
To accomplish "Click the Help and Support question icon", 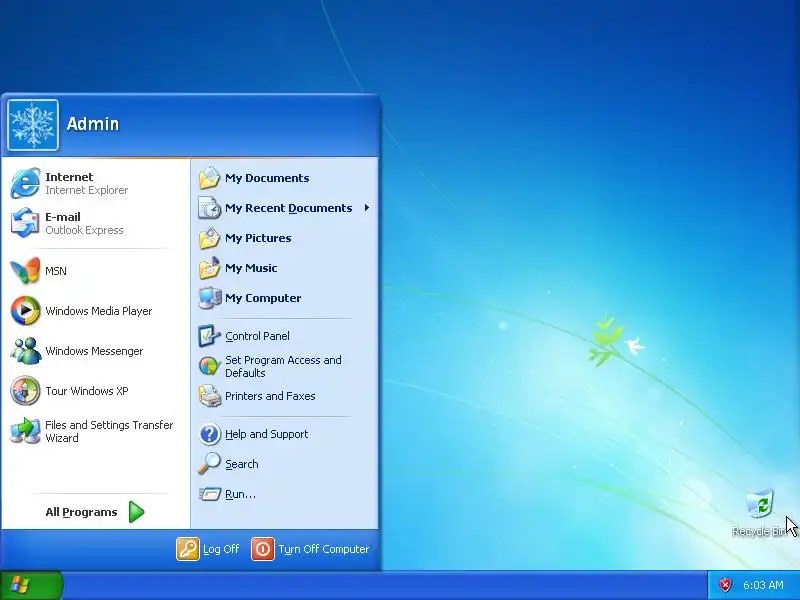I will click(x=209, y=434).
